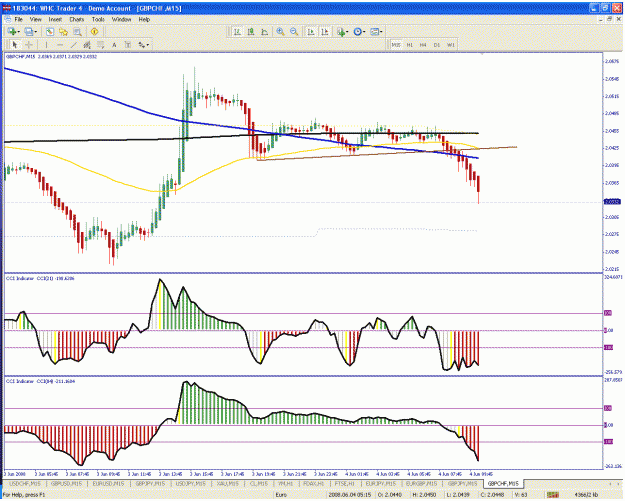The image size is (625, 501).
Task: Open the Window menu
Action: pyautogui.click(x=121, y=19)
